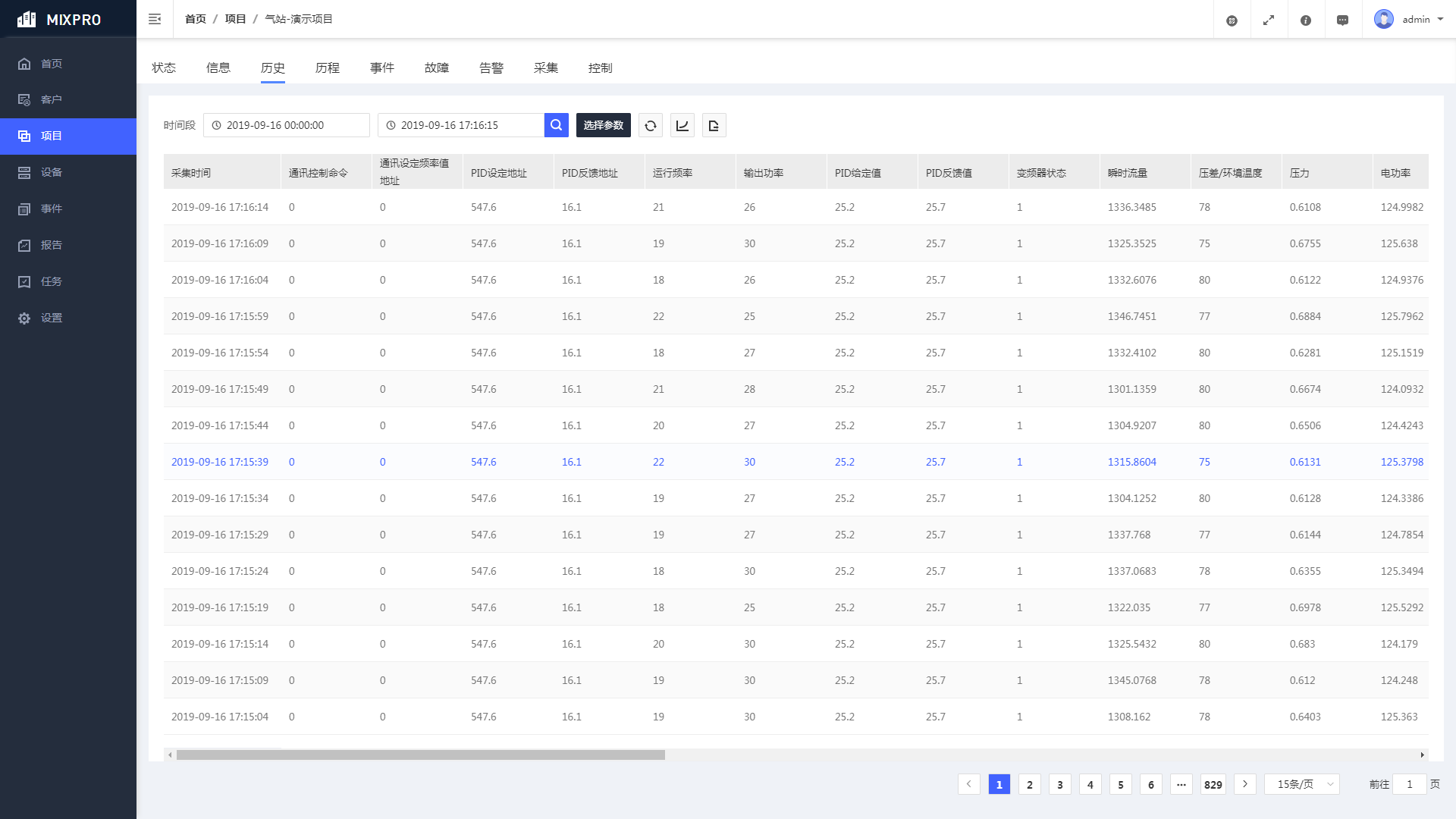Click the 选择参数 button
Image resolution: width=1456 pixels, height=819 pixels.
click(x=603, y=125)
